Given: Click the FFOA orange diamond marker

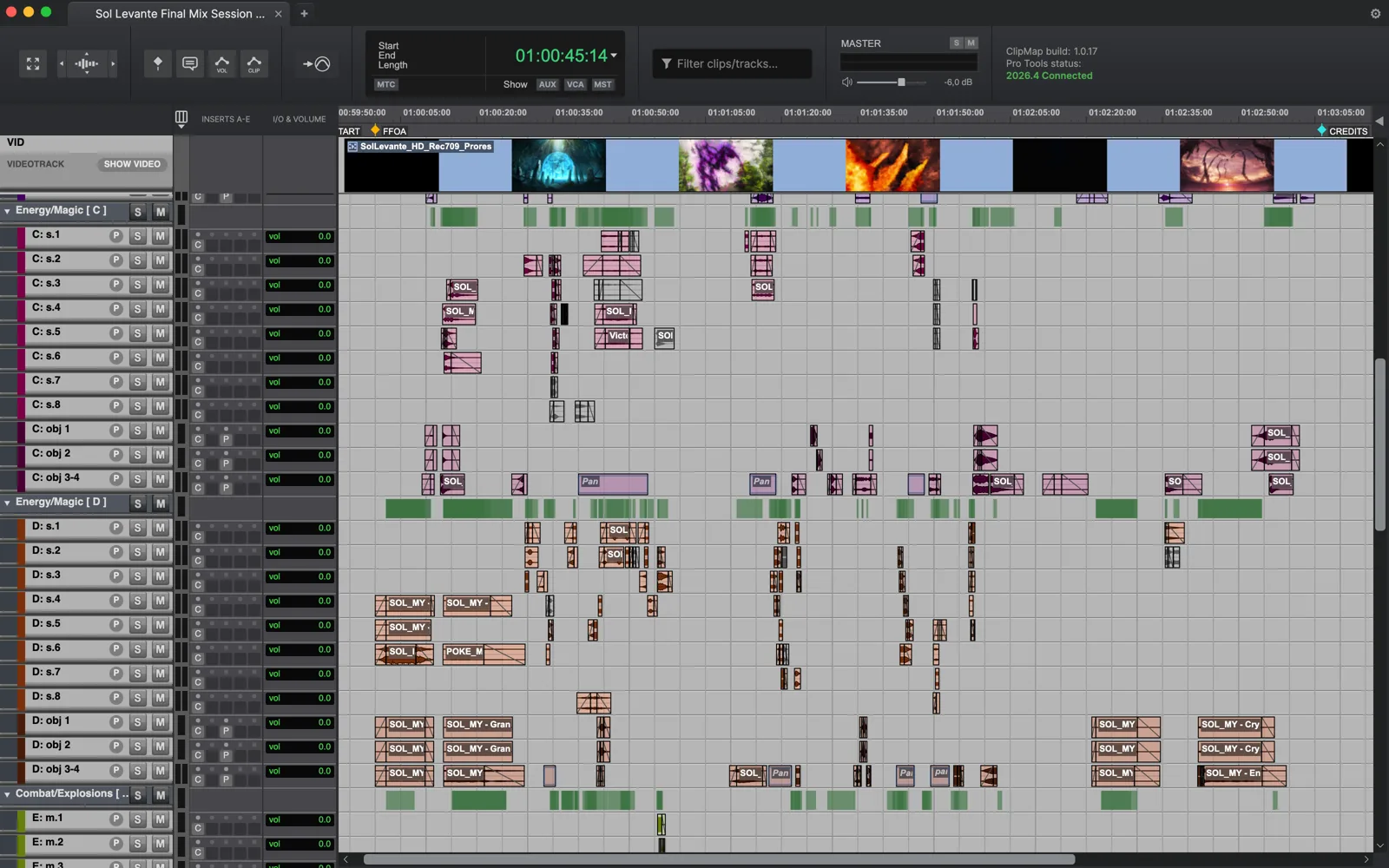Looking at the screenshot, I should click(375, 130).
